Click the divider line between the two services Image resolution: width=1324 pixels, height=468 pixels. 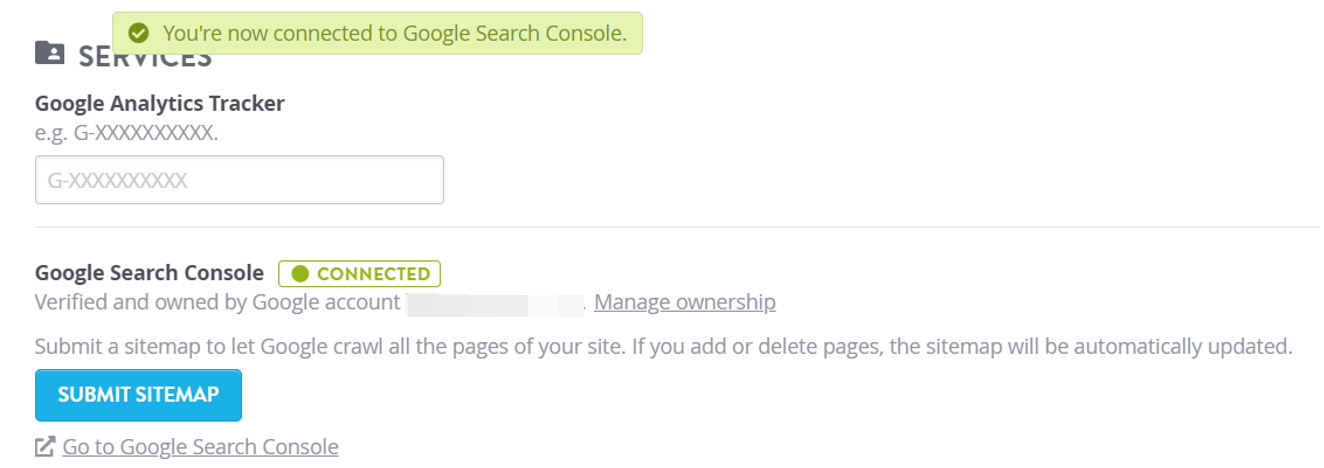tap(677, 227)
